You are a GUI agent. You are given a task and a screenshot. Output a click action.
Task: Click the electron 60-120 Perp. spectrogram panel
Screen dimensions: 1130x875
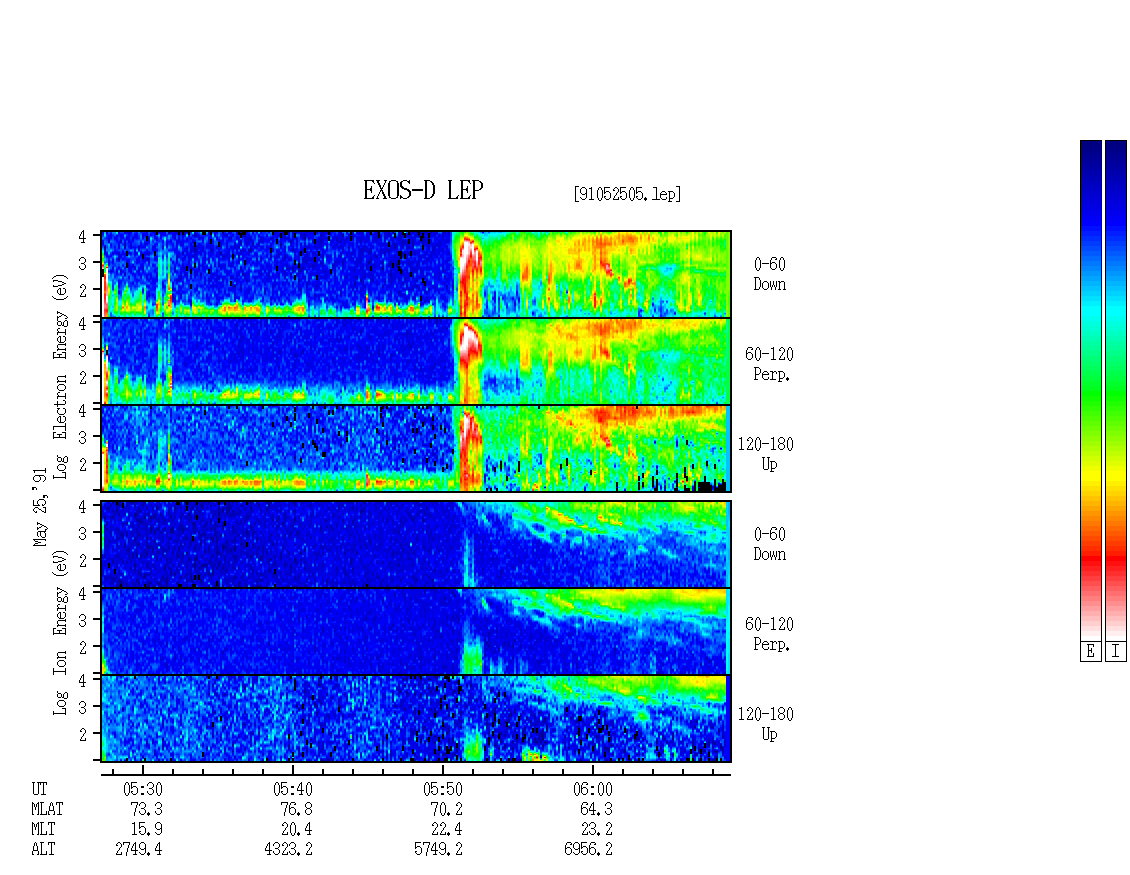point(416,361)
